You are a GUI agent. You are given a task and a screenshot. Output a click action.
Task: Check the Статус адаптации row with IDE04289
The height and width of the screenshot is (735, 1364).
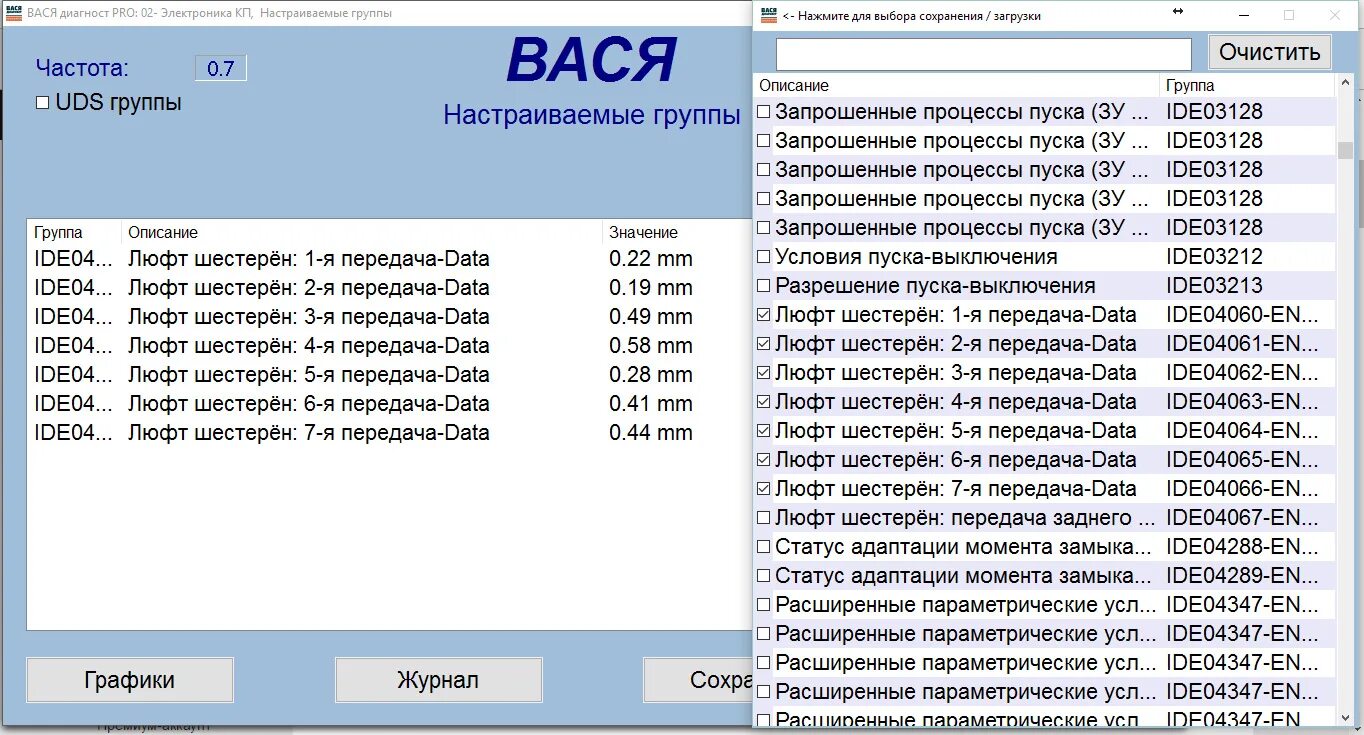764,576
